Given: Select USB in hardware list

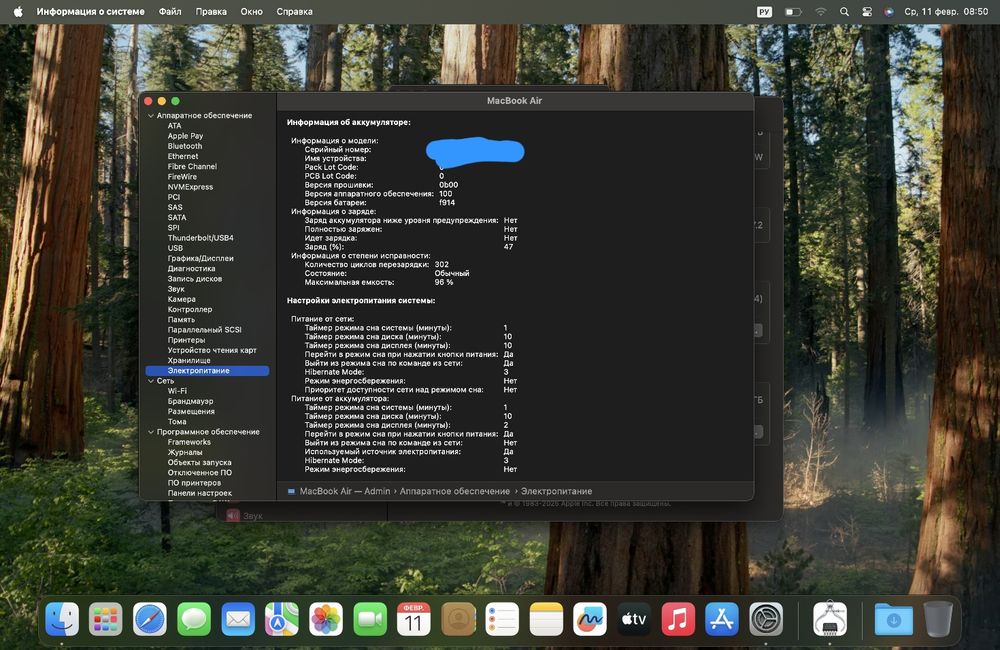Looking at the screenshot, I should click(x=175, y=248).
